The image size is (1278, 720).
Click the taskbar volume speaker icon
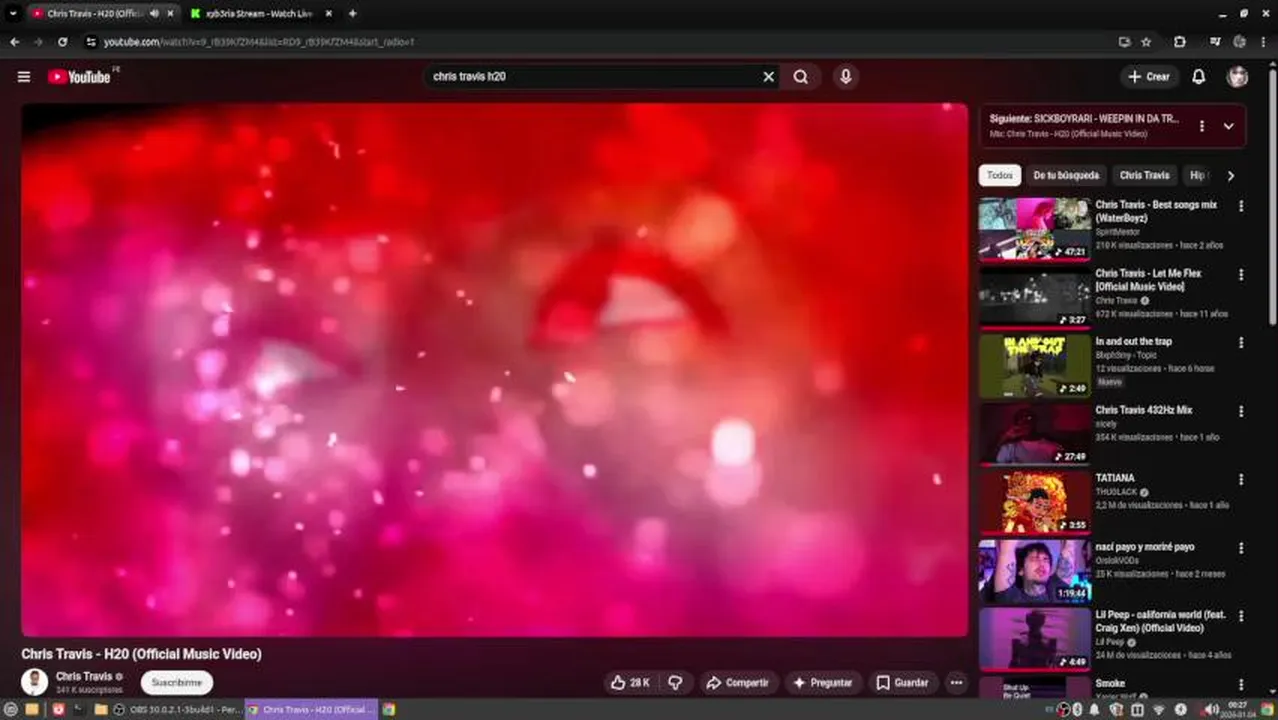tap(1211, 710)
